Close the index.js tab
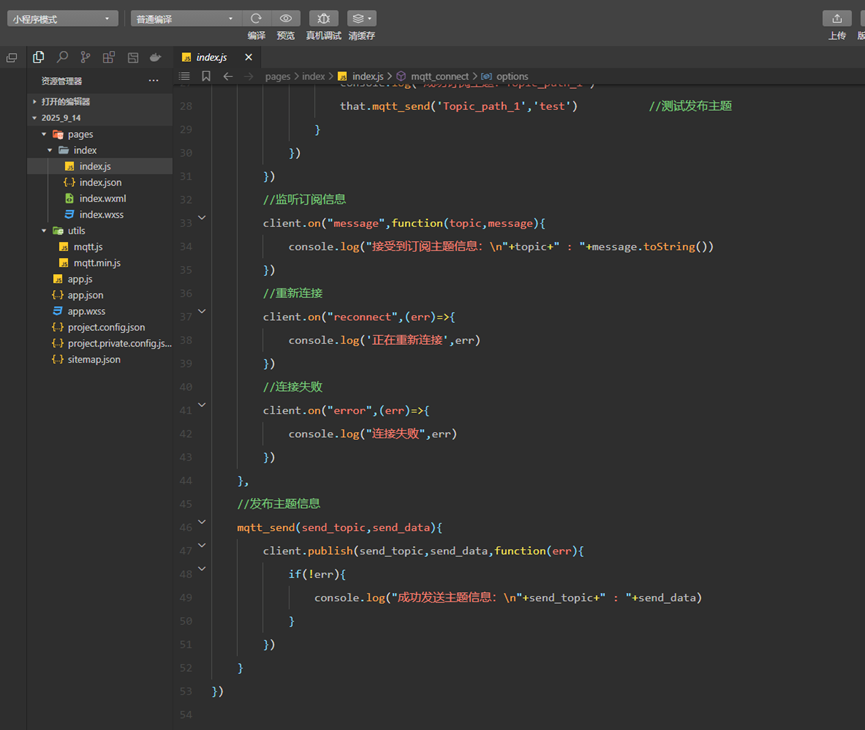 [x=249, y=57]
